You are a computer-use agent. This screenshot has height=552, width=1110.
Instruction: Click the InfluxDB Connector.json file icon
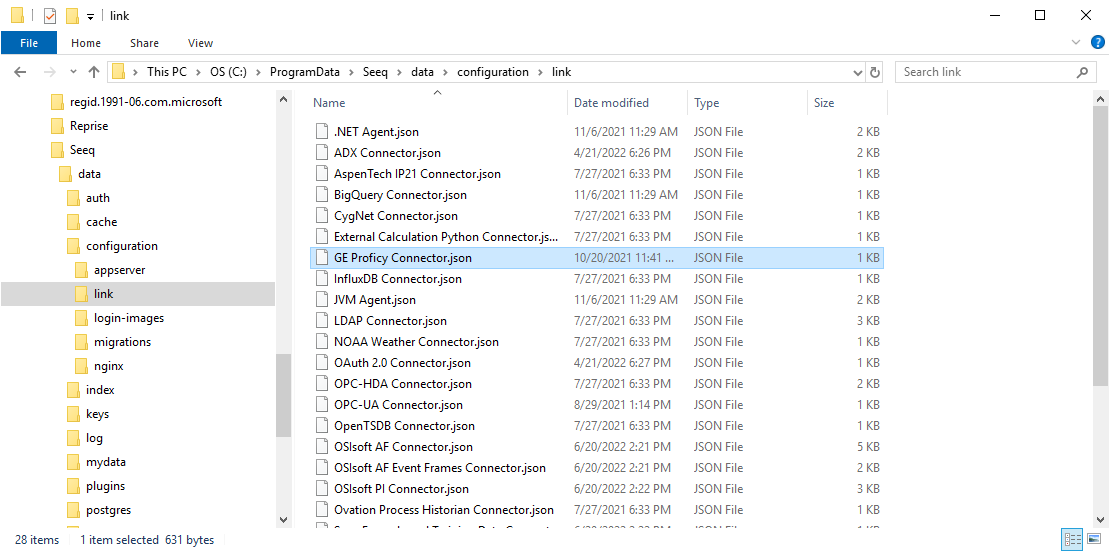point(322,279)
